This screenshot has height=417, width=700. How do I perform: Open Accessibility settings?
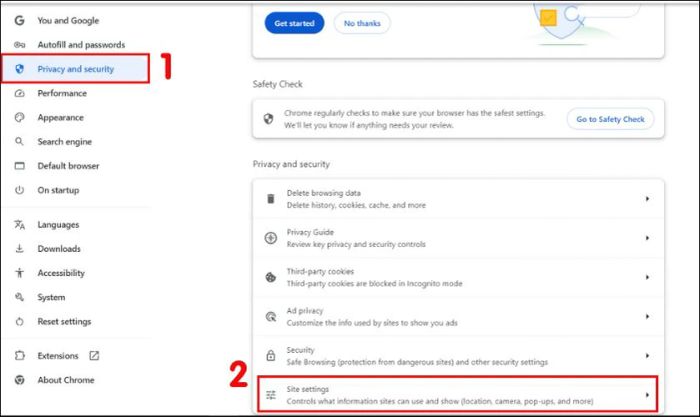(61, 273)
